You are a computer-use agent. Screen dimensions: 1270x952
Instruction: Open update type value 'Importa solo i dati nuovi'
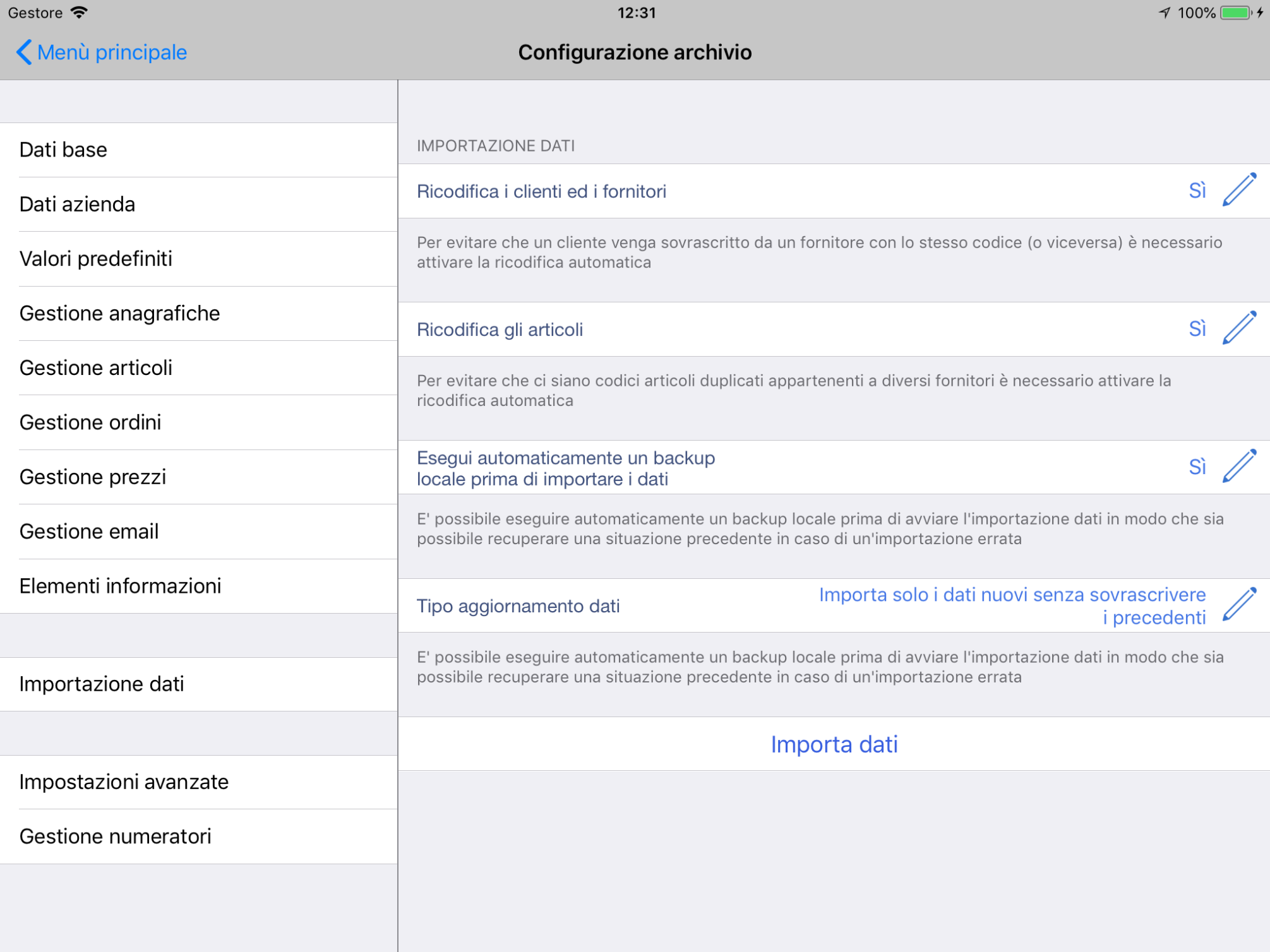1012,605
